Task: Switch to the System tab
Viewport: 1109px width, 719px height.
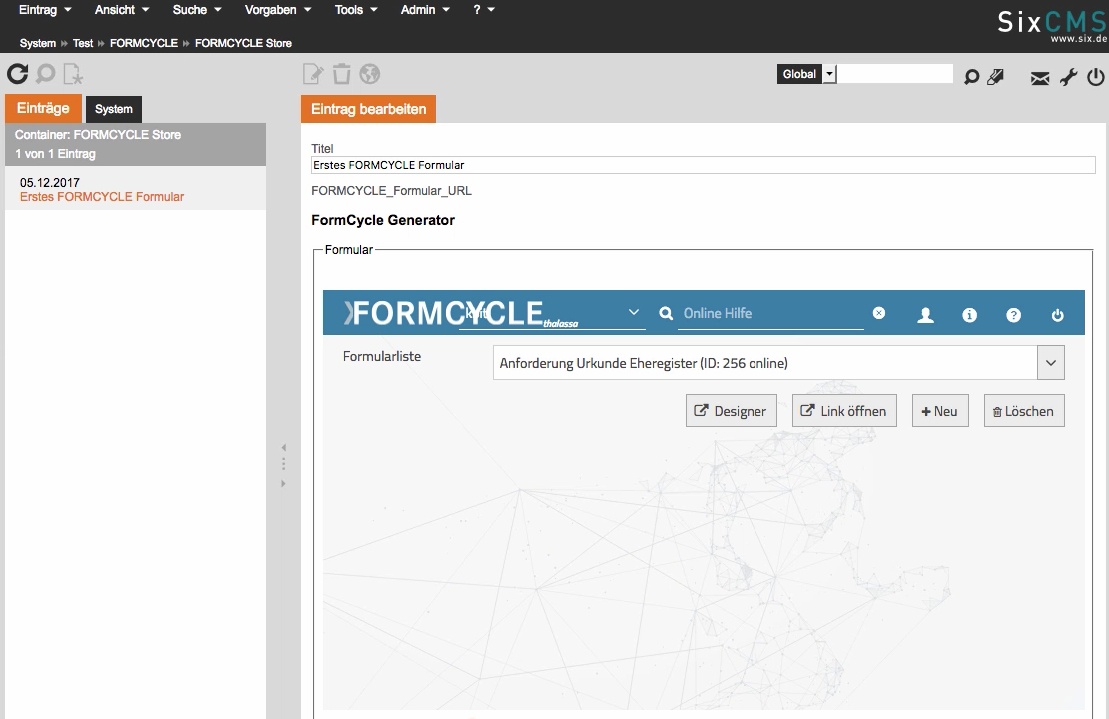Action: pos(114,109)
